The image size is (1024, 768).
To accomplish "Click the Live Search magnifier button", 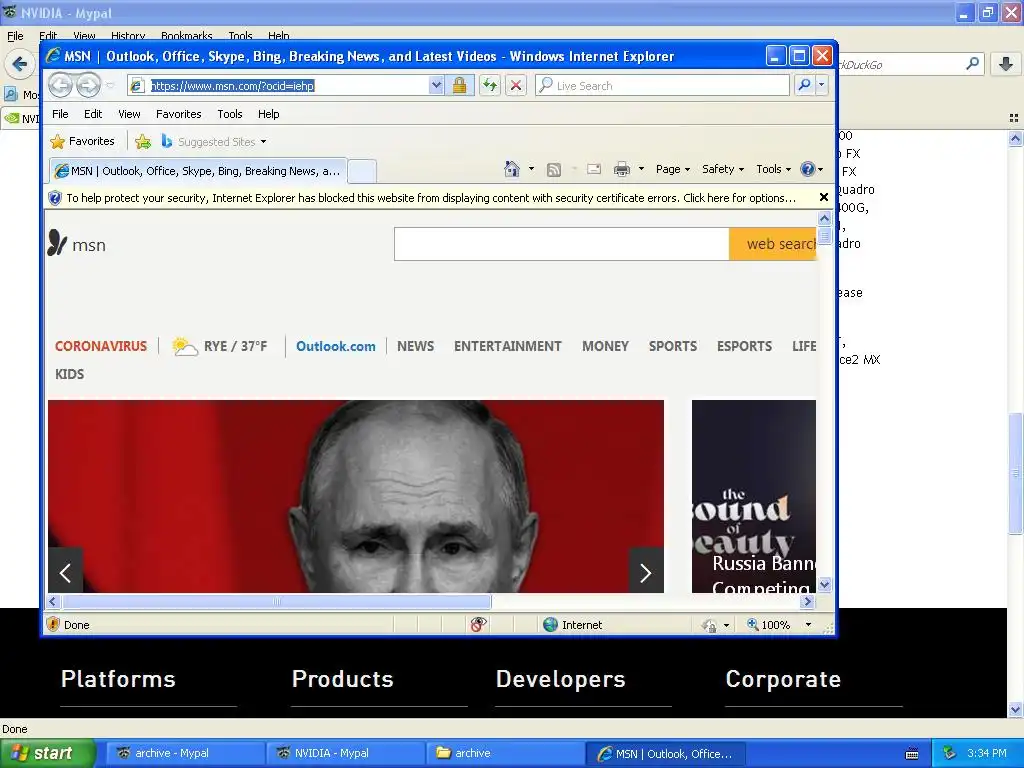I will click(805, 85).
